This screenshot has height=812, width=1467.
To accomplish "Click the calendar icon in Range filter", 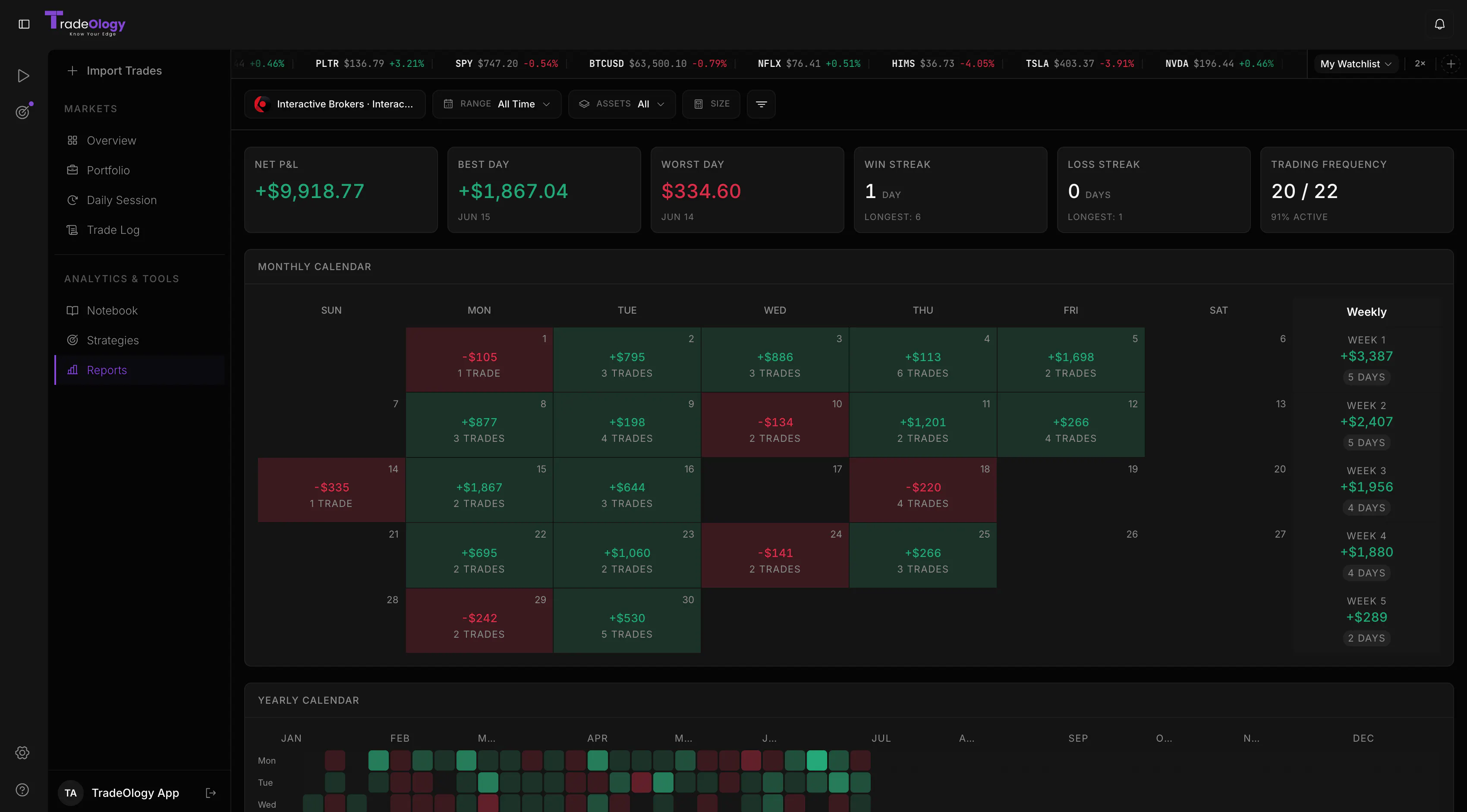I will click(x=448, y=104).
